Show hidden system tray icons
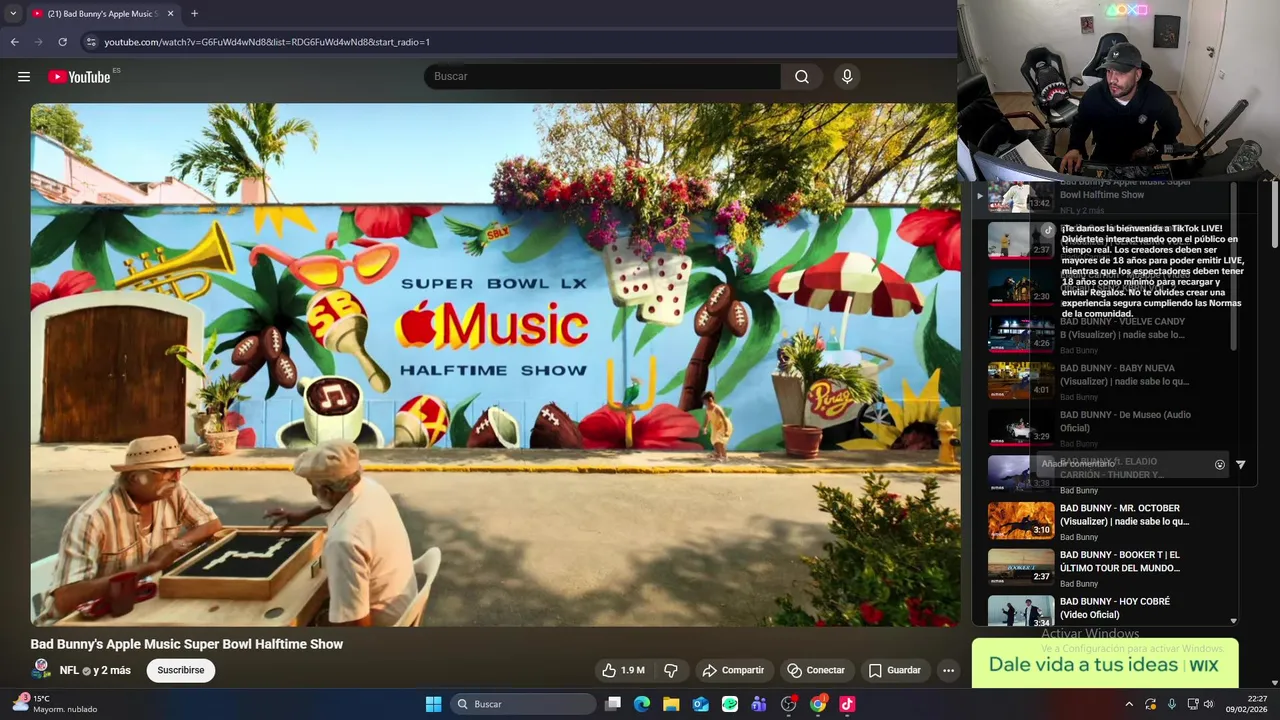 pos(1129,704)
